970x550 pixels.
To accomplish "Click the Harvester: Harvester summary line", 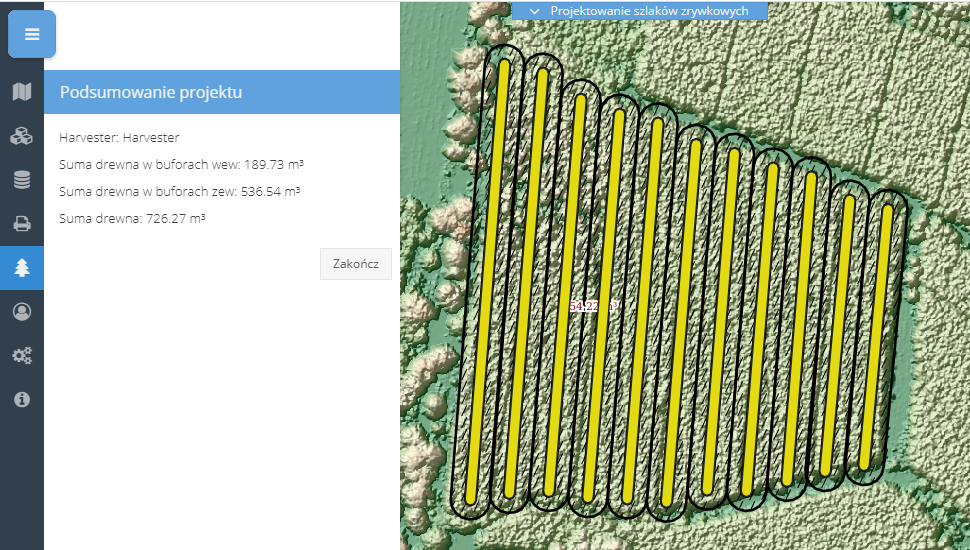I will [x=119, y=137].
